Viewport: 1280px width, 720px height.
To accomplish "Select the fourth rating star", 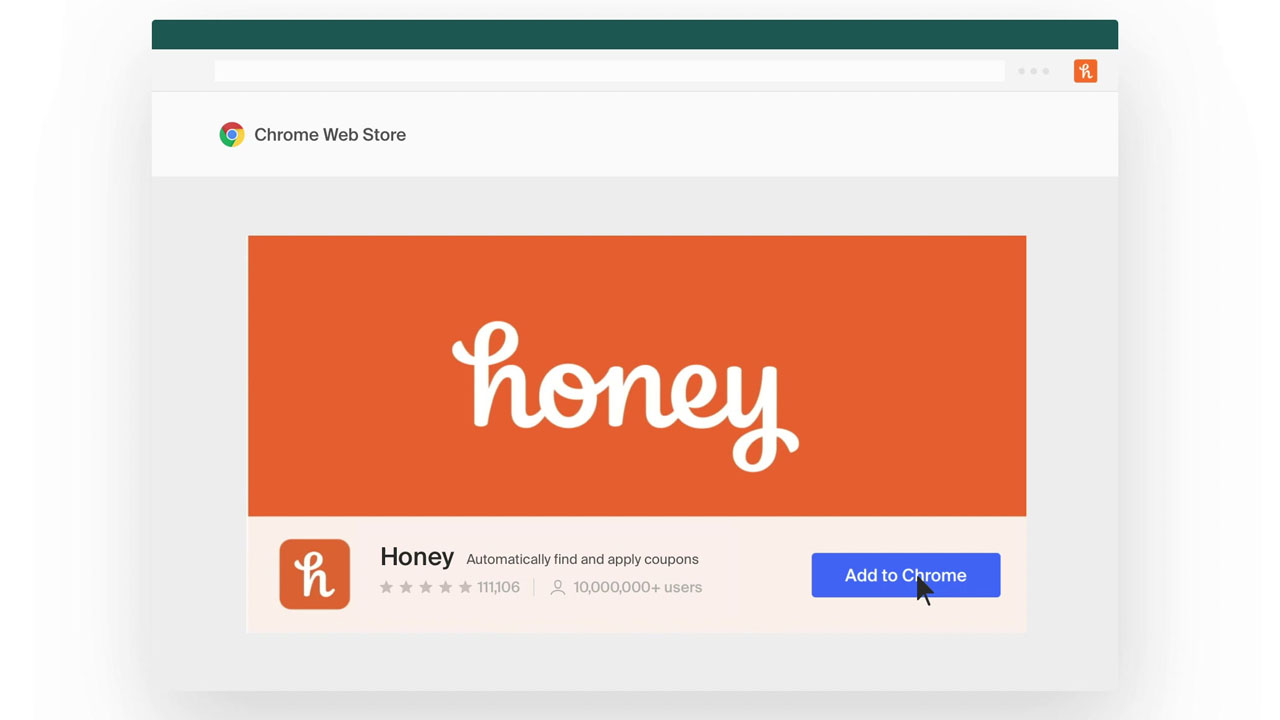I will tap(445, 587).
